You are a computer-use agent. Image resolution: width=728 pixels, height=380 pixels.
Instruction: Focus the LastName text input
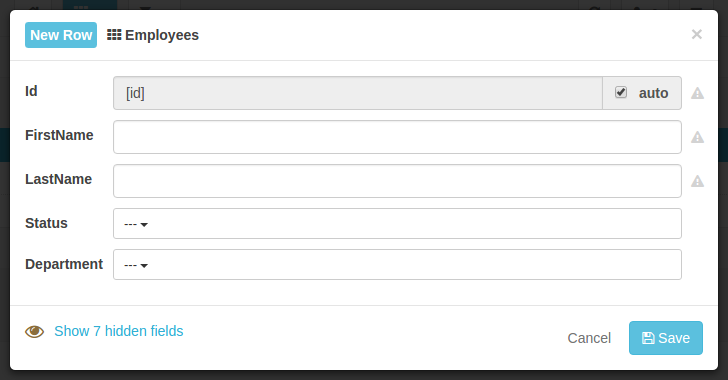pos(397,181)
